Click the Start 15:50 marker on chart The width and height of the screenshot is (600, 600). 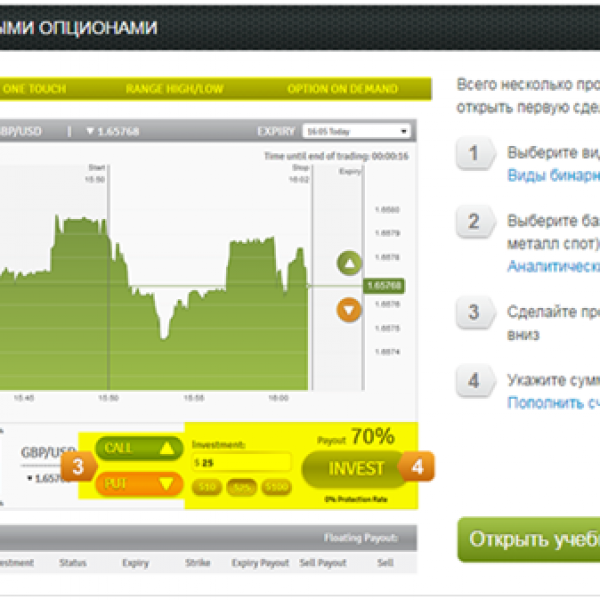[96, 173]
